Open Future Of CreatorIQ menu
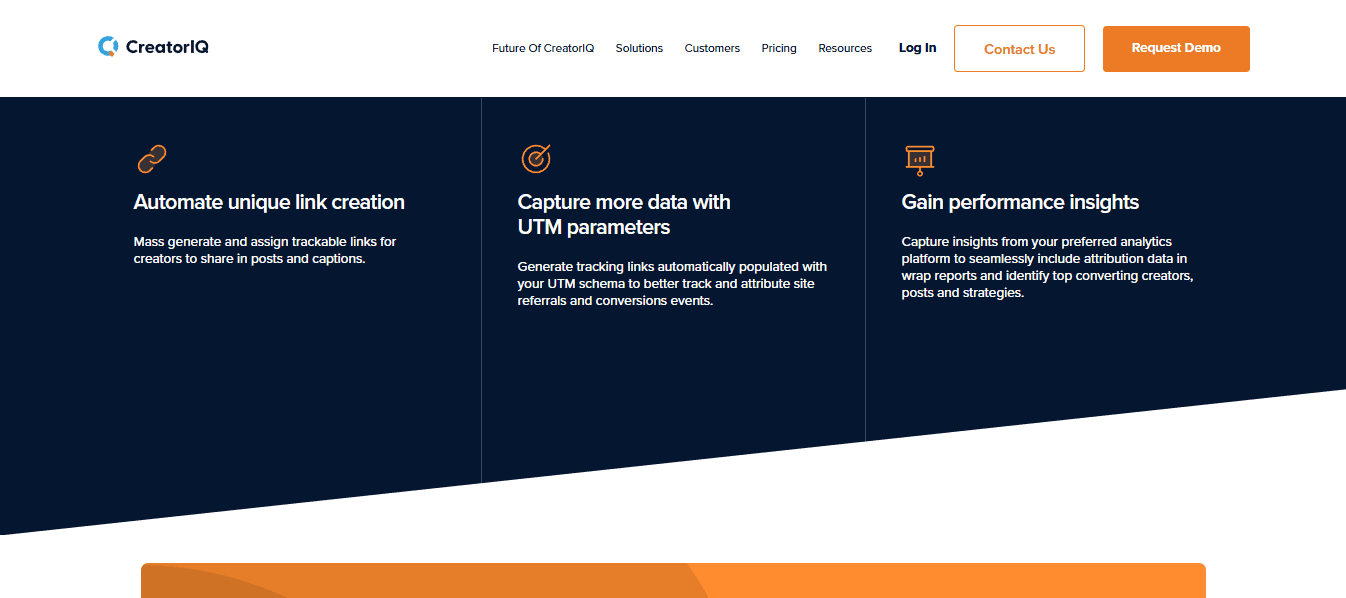This screenshot has height=598, width=1346. point(543,48)
